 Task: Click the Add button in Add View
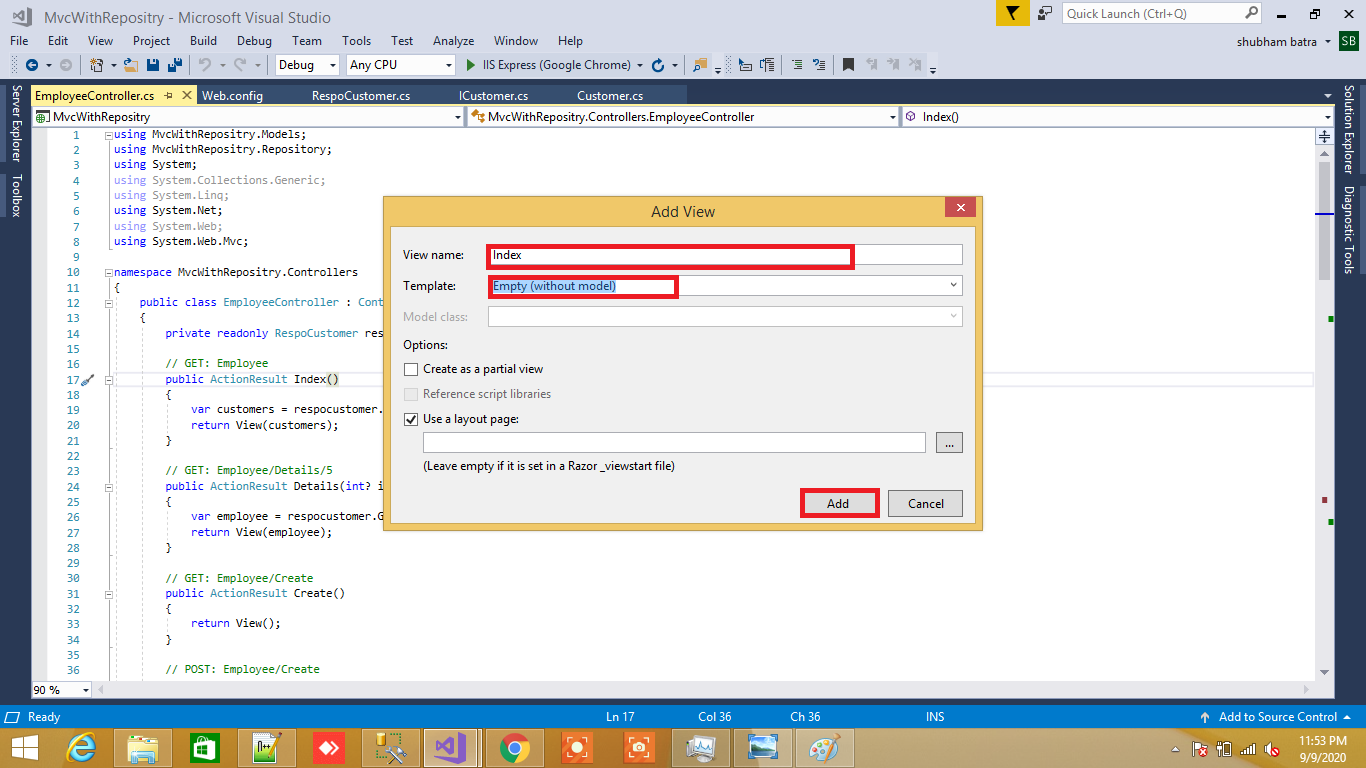838,503
